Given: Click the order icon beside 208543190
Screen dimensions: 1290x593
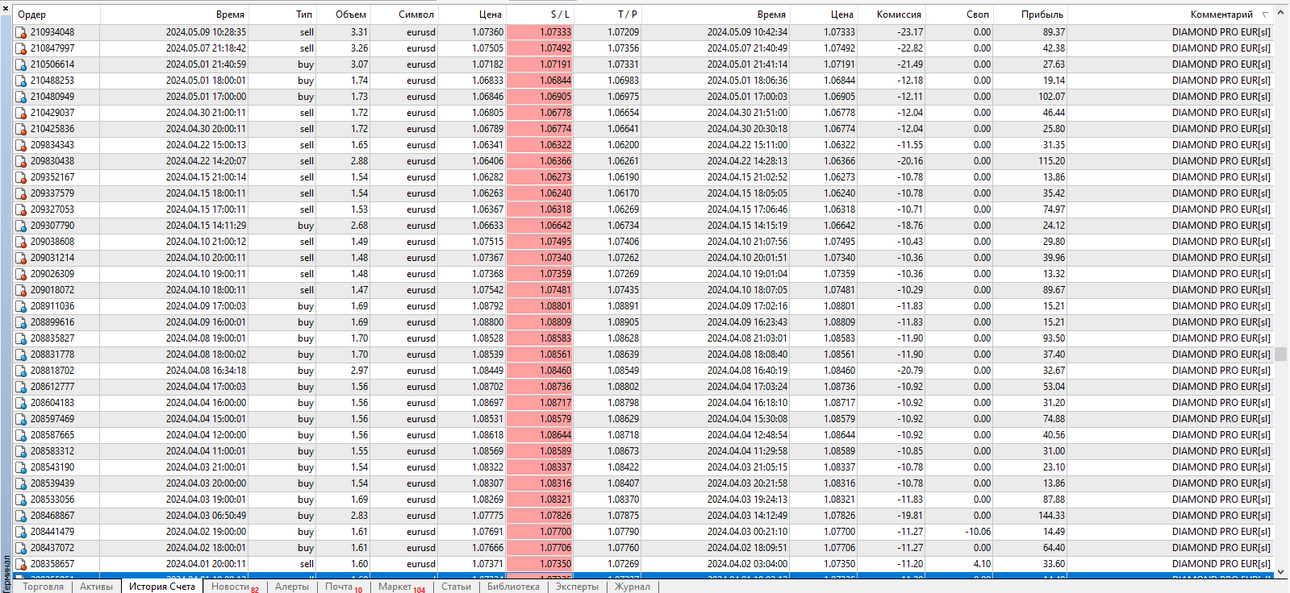Looking at the screenshot, I should point(21,467).
